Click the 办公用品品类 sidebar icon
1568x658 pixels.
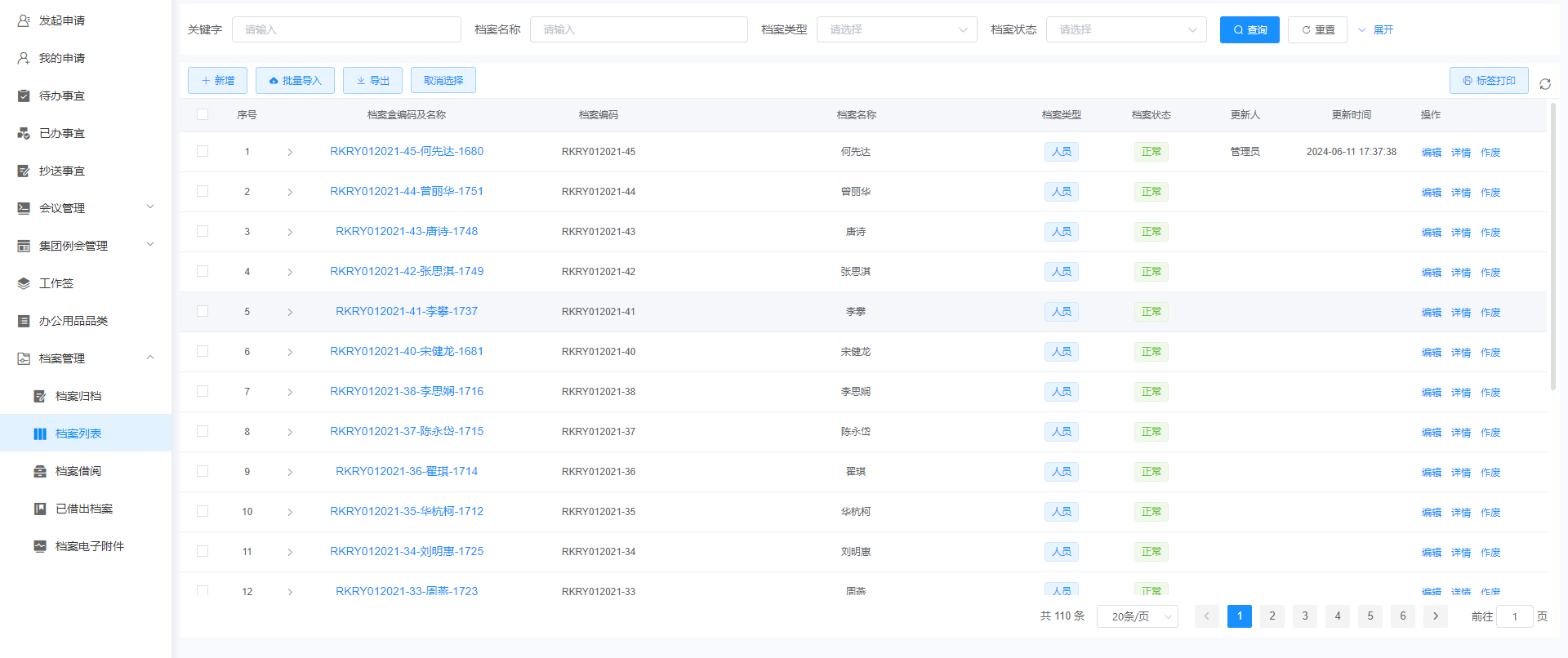(x=24, y=321)
